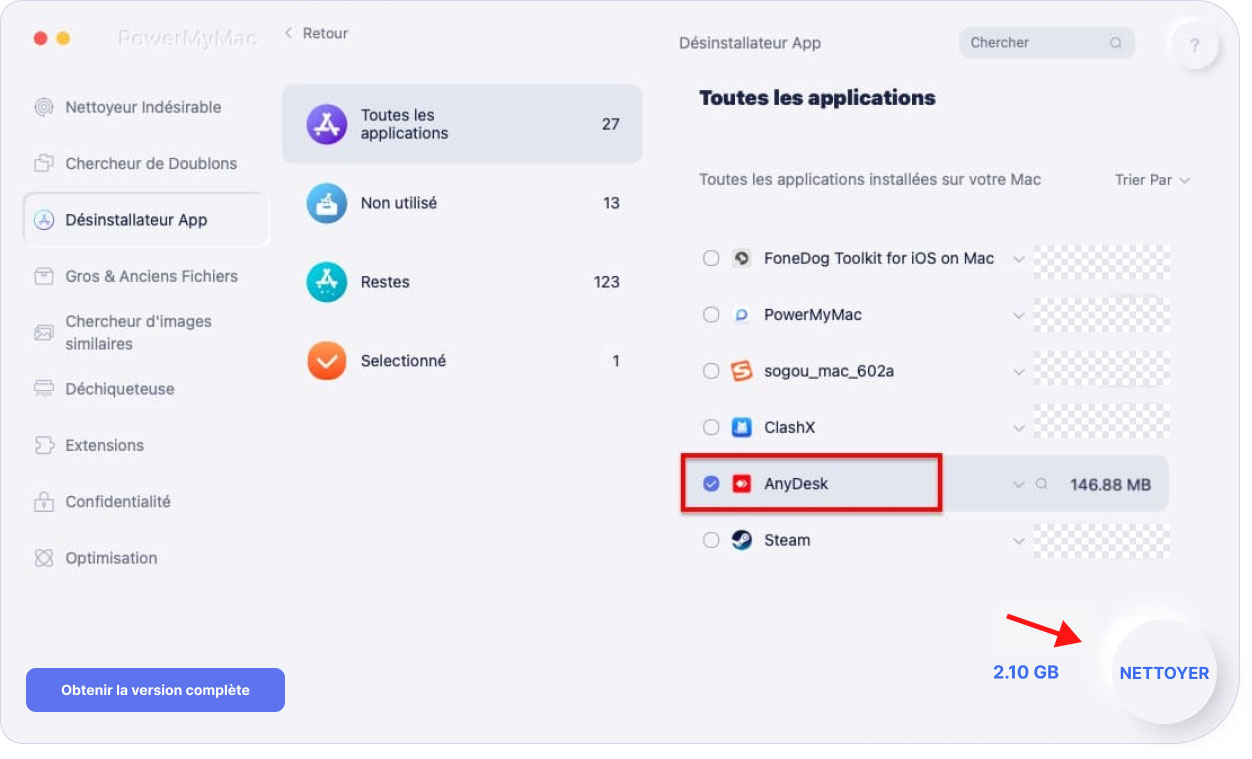Click the FoneDog Toolkit app icon
The image size is (1252, 759).
point(741,258)
